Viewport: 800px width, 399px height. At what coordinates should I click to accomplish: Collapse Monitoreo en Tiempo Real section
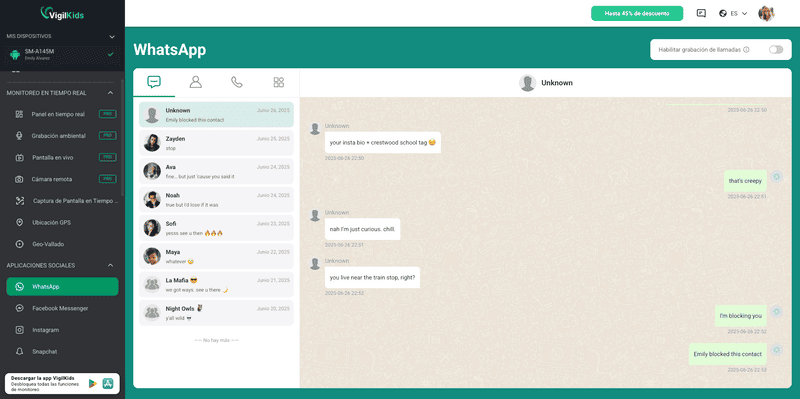point(111,93)
